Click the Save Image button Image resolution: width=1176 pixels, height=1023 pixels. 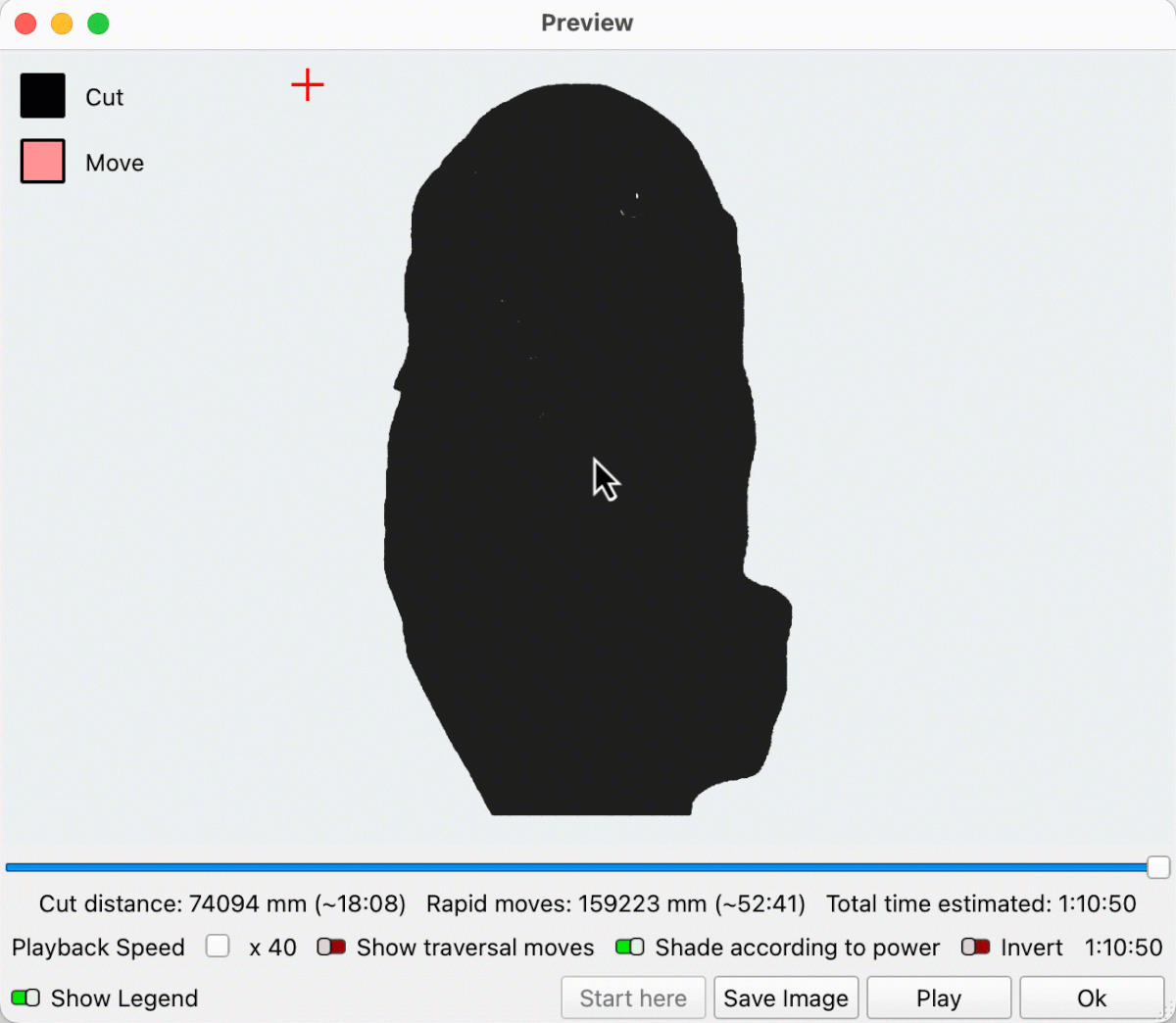tap(786, 999)
